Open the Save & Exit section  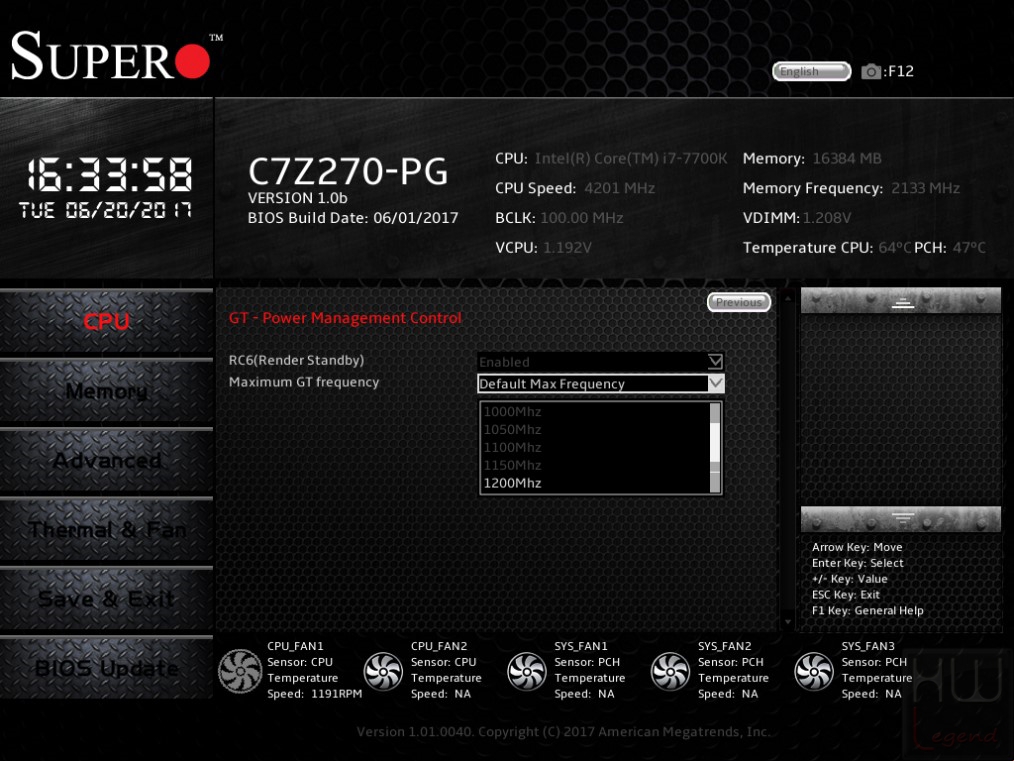click(106, 599)
